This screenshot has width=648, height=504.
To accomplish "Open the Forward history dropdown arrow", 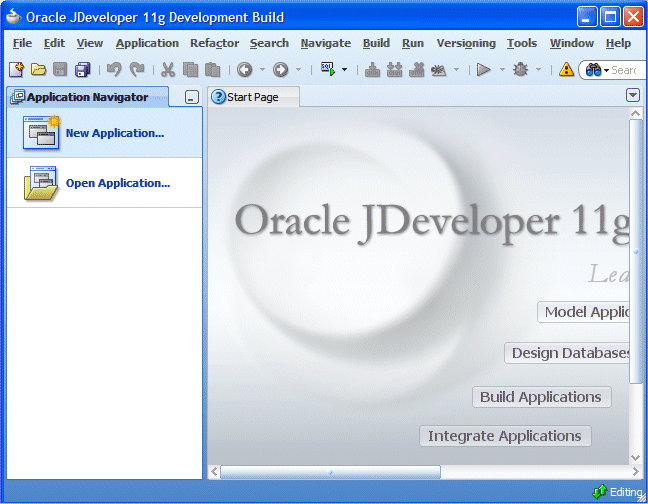I will (x=298, y=69).
